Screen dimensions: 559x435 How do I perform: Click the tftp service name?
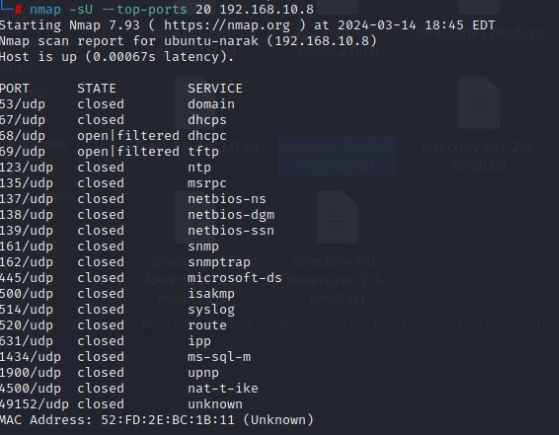(203, 152)
